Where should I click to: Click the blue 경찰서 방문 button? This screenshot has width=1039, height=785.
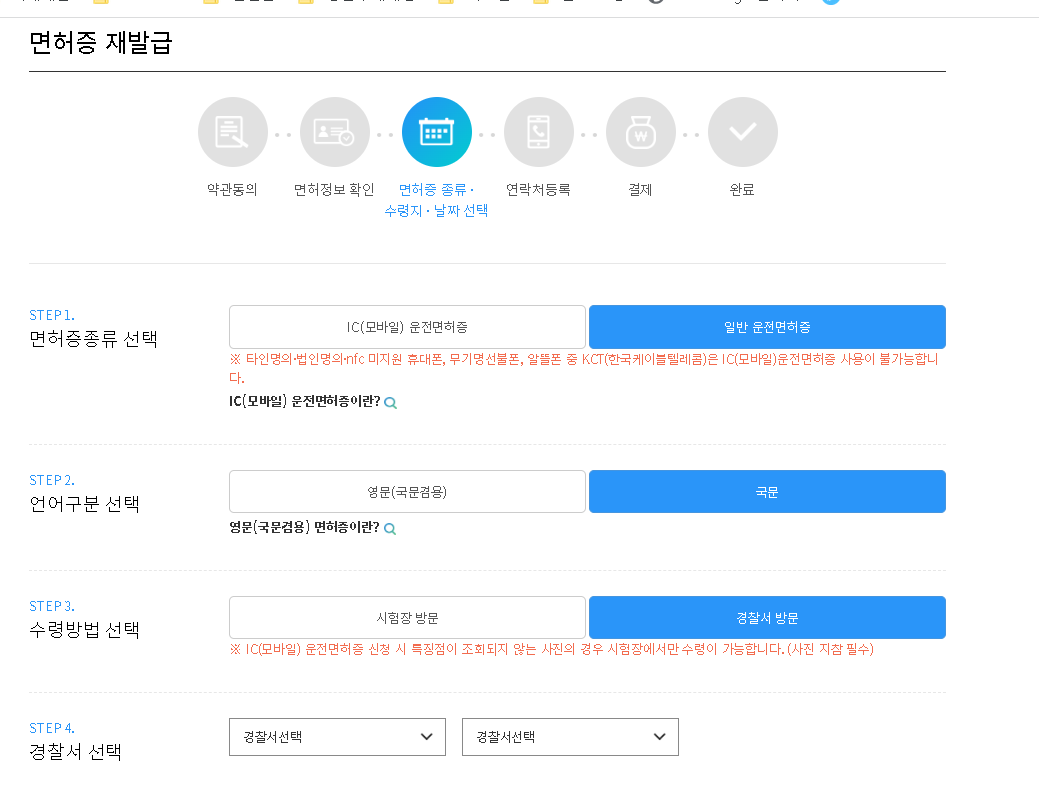pos(767,617)
